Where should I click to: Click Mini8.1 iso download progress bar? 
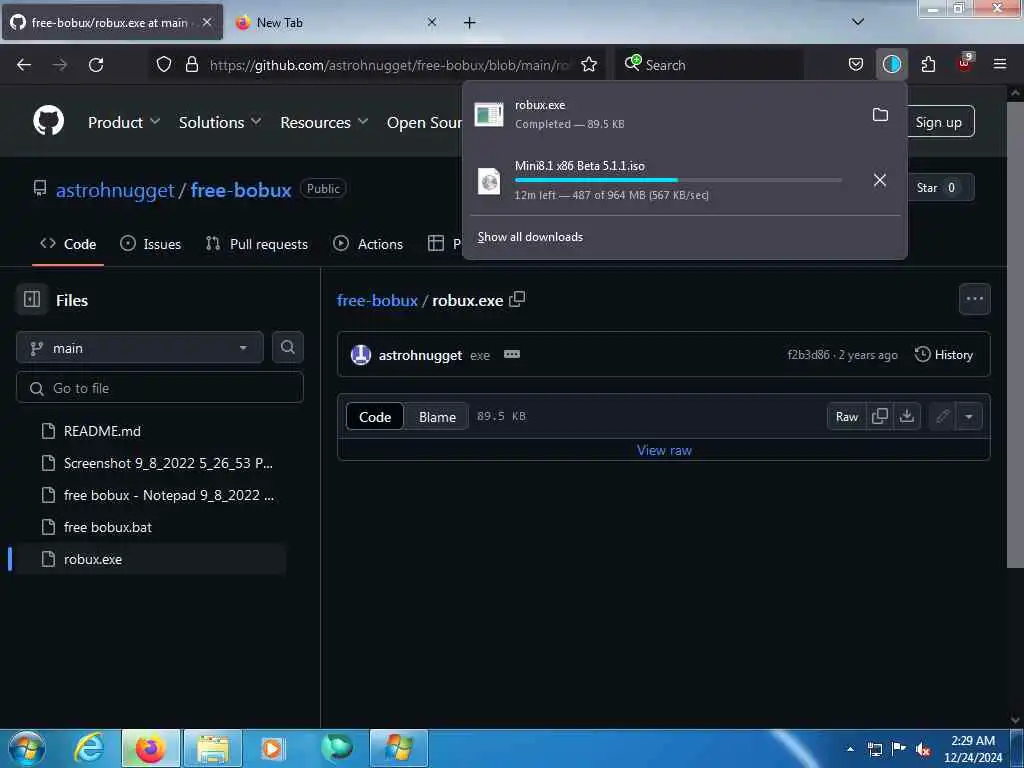pos(678,180)
